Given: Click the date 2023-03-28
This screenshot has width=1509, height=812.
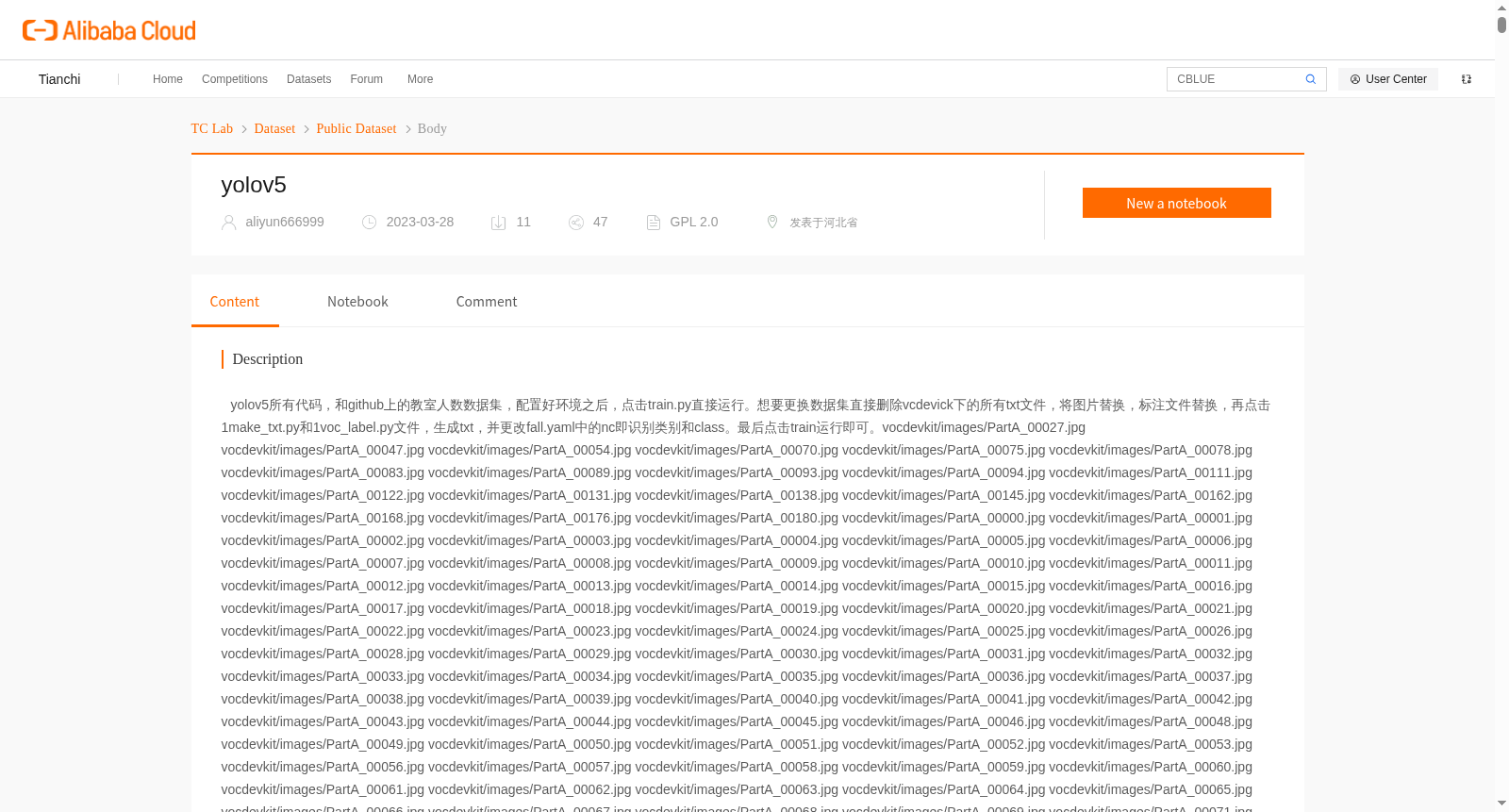Looking at the screenshot, I should click(420, 222).
